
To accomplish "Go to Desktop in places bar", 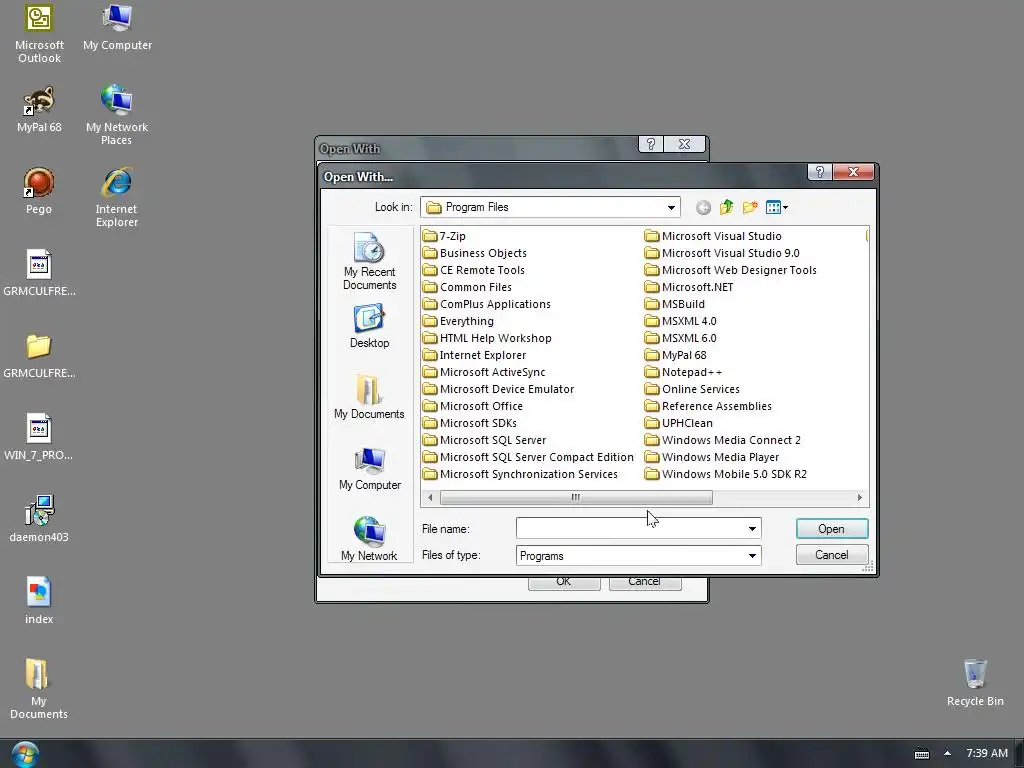I will pyautogui.click(x=370, y=326).
